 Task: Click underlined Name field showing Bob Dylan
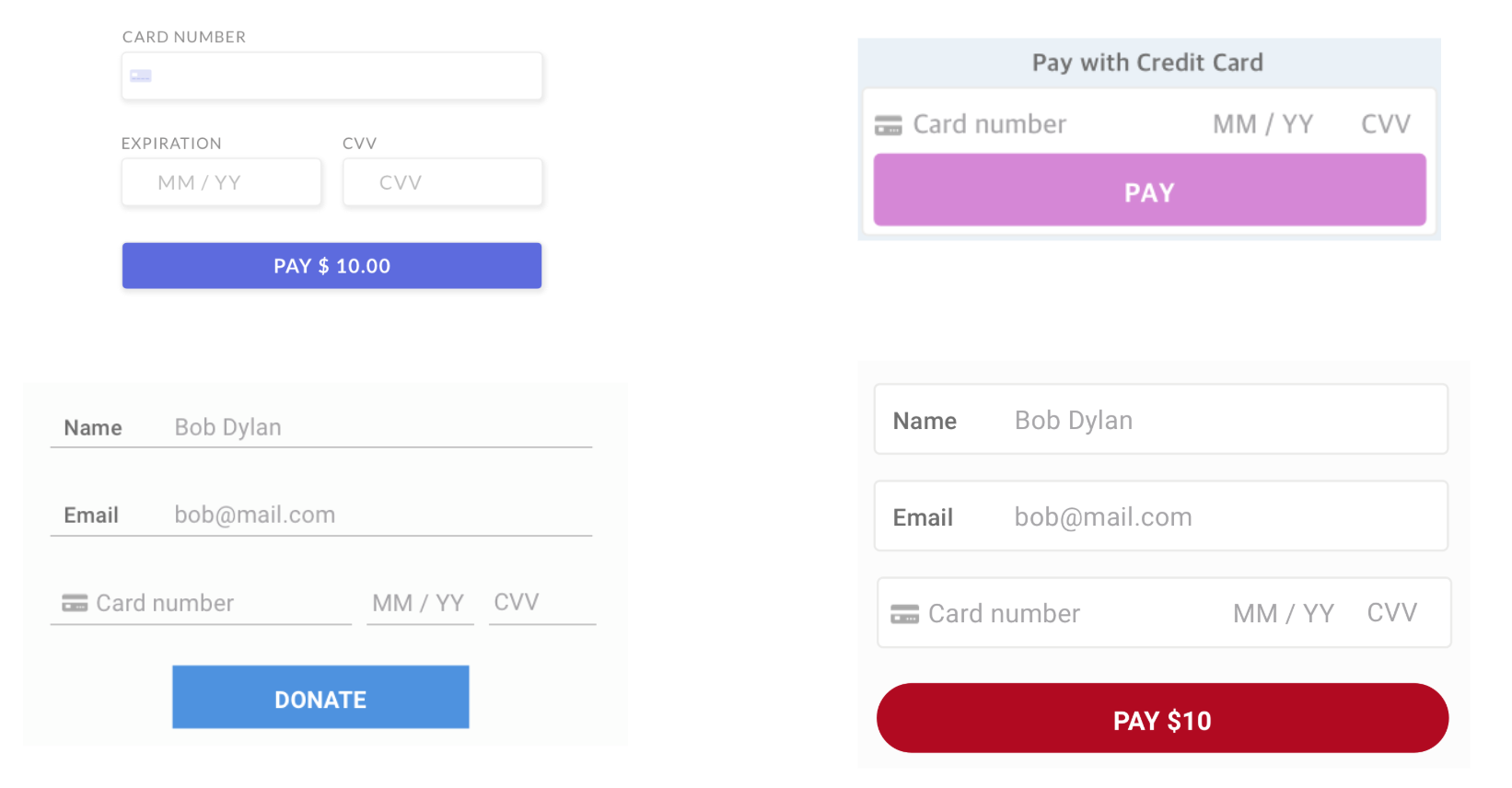click(320, 427)
